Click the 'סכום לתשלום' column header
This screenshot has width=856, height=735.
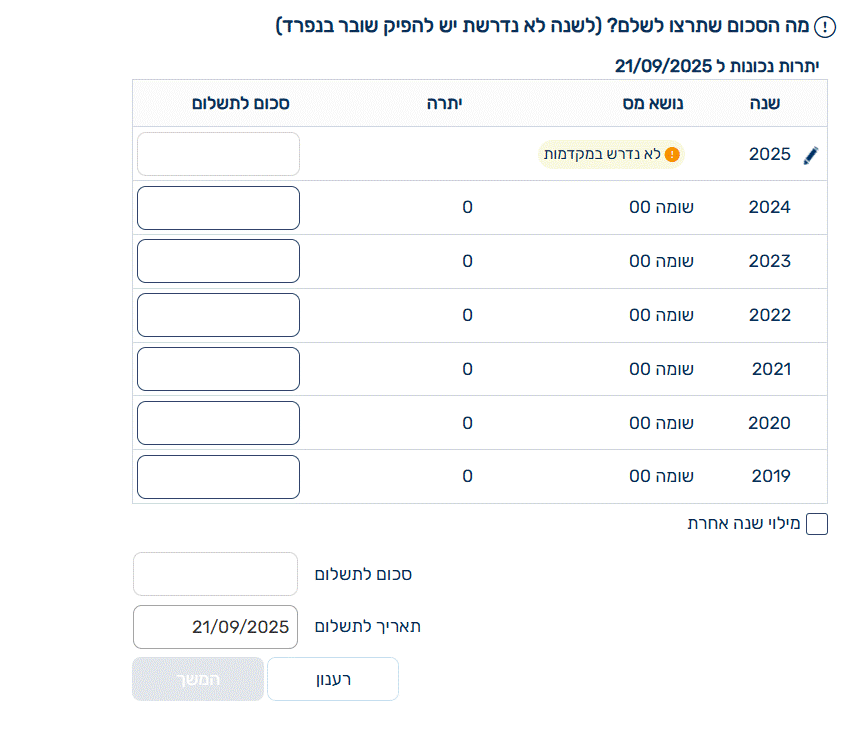point(239,103)
